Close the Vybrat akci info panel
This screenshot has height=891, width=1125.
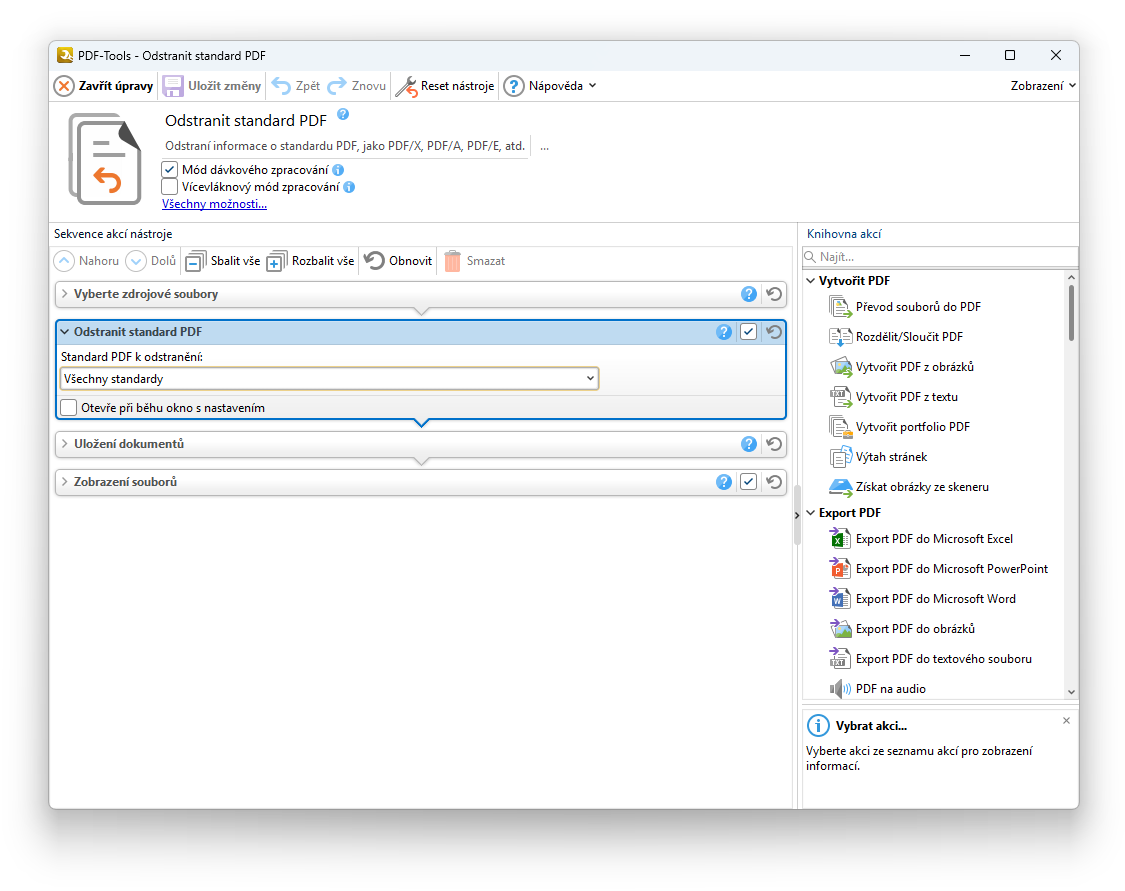(x=1066, y=722)
